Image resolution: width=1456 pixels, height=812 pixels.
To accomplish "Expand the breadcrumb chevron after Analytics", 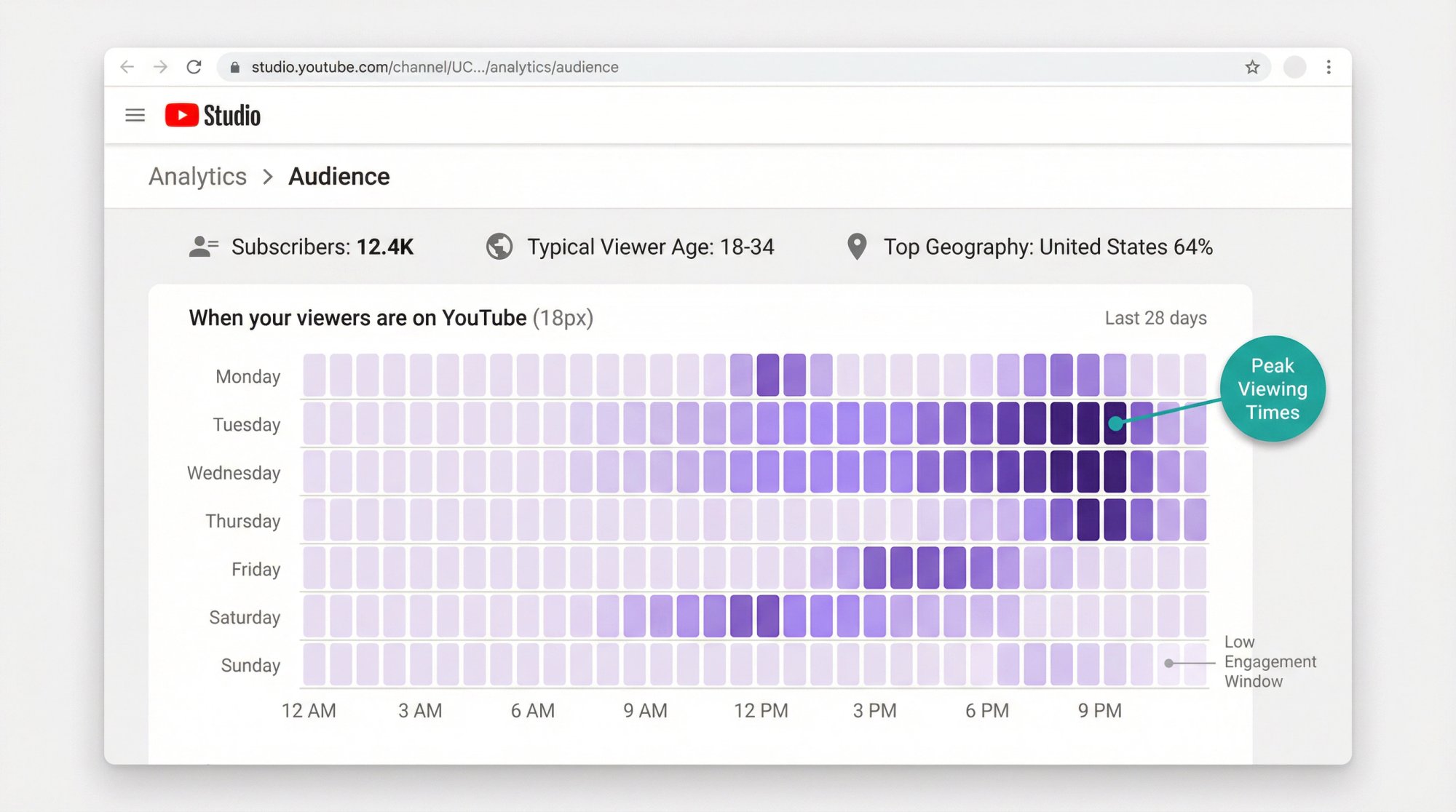I will pos(268,177).
